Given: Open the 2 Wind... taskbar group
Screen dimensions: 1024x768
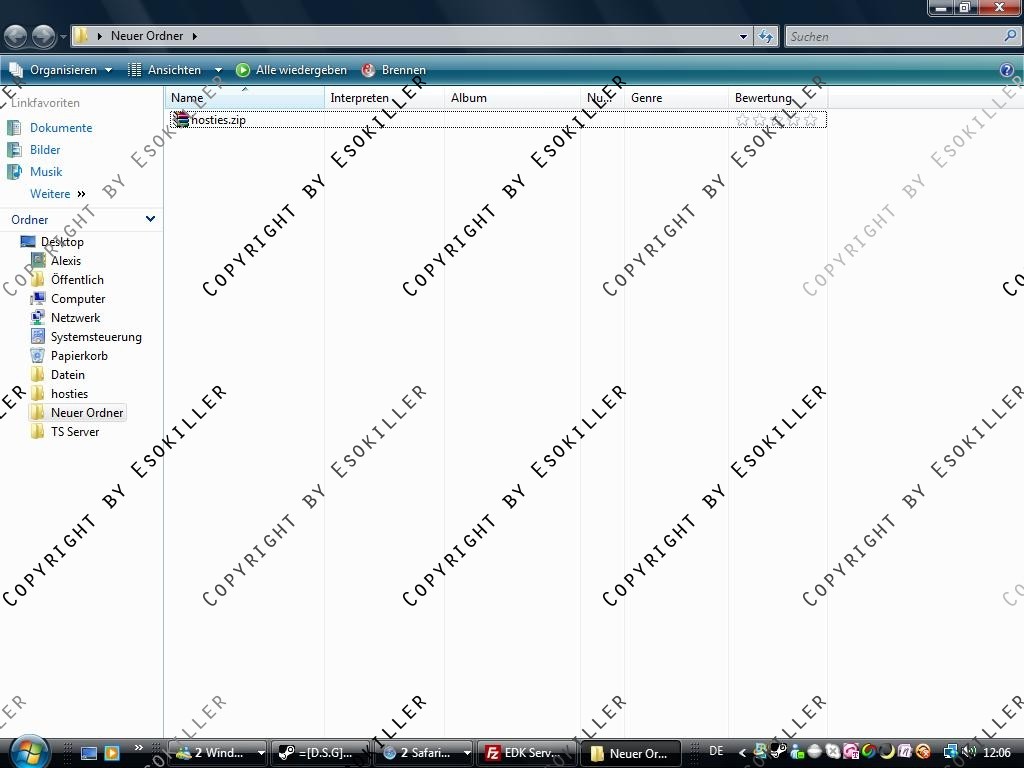Looking at the screenshot, I should click(217, 753).
